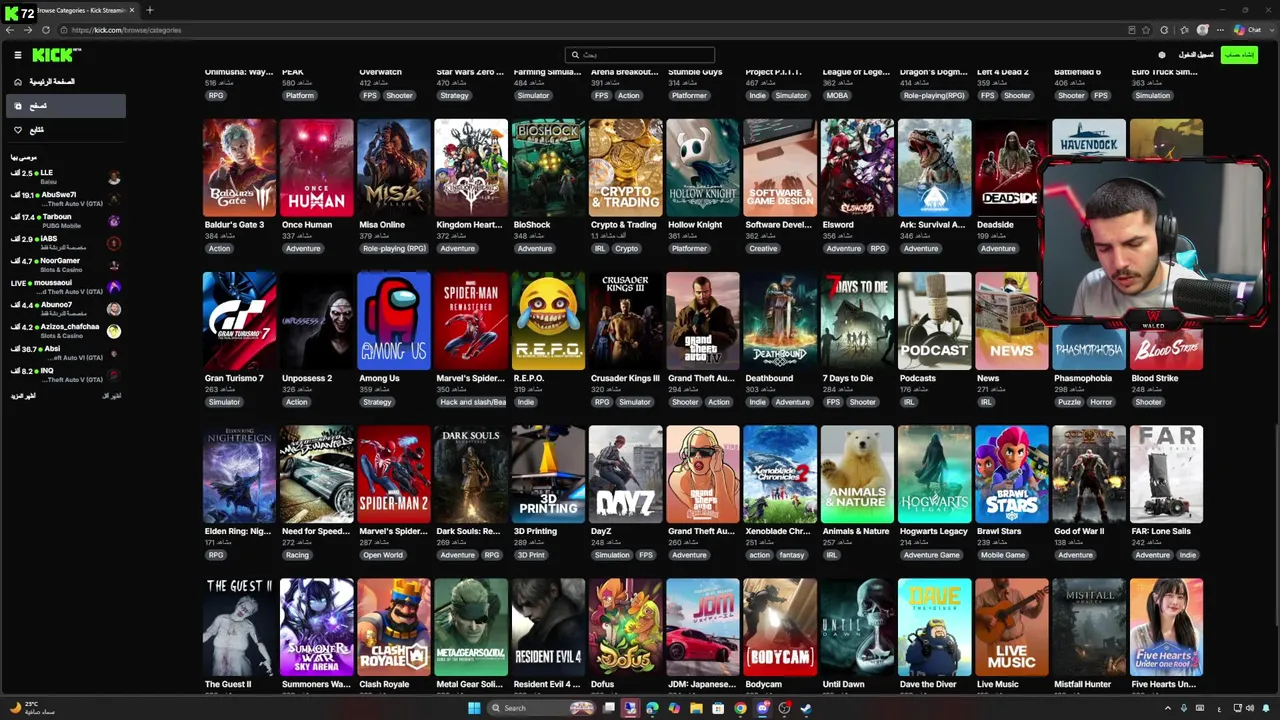This screenshot has height=720, width=1280.
Task: Open the Hollow Knight category title link
Action: (x=695, y=225)
